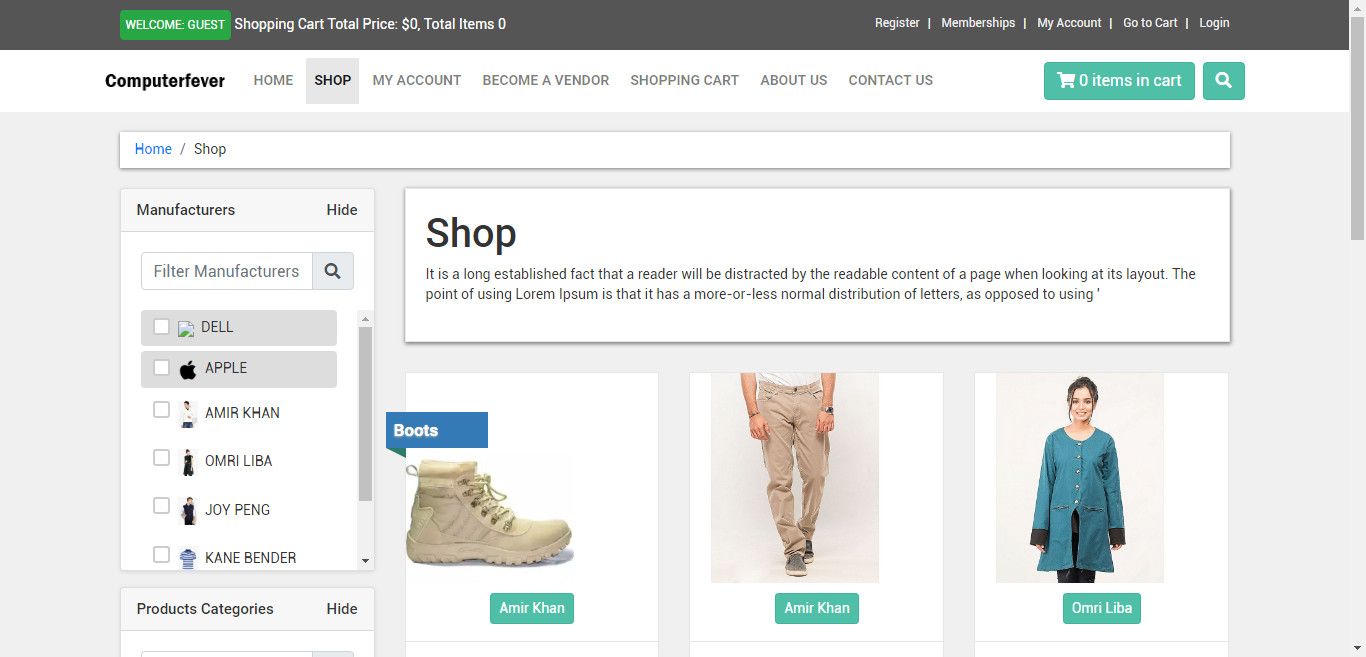Follow the Go to Cart link

[1150, 23]
